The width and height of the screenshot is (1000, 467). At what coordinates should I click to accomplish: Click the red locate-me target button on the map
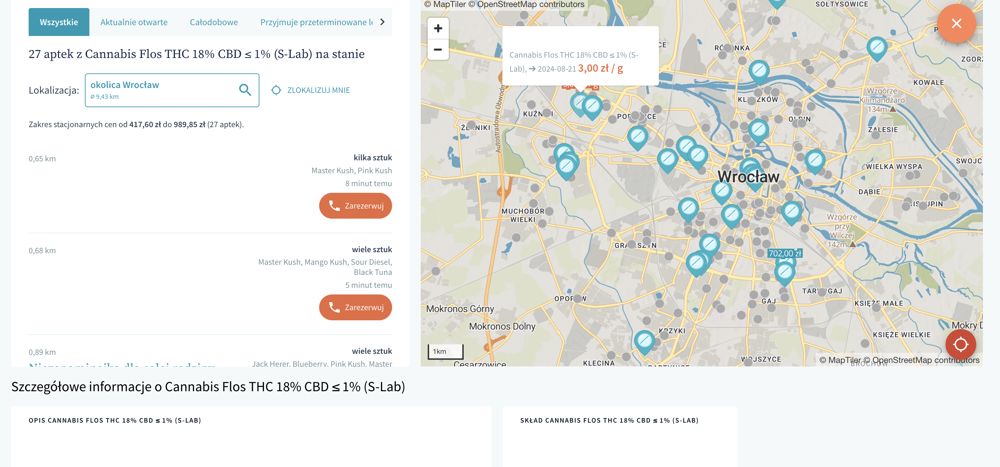[960, 345]
